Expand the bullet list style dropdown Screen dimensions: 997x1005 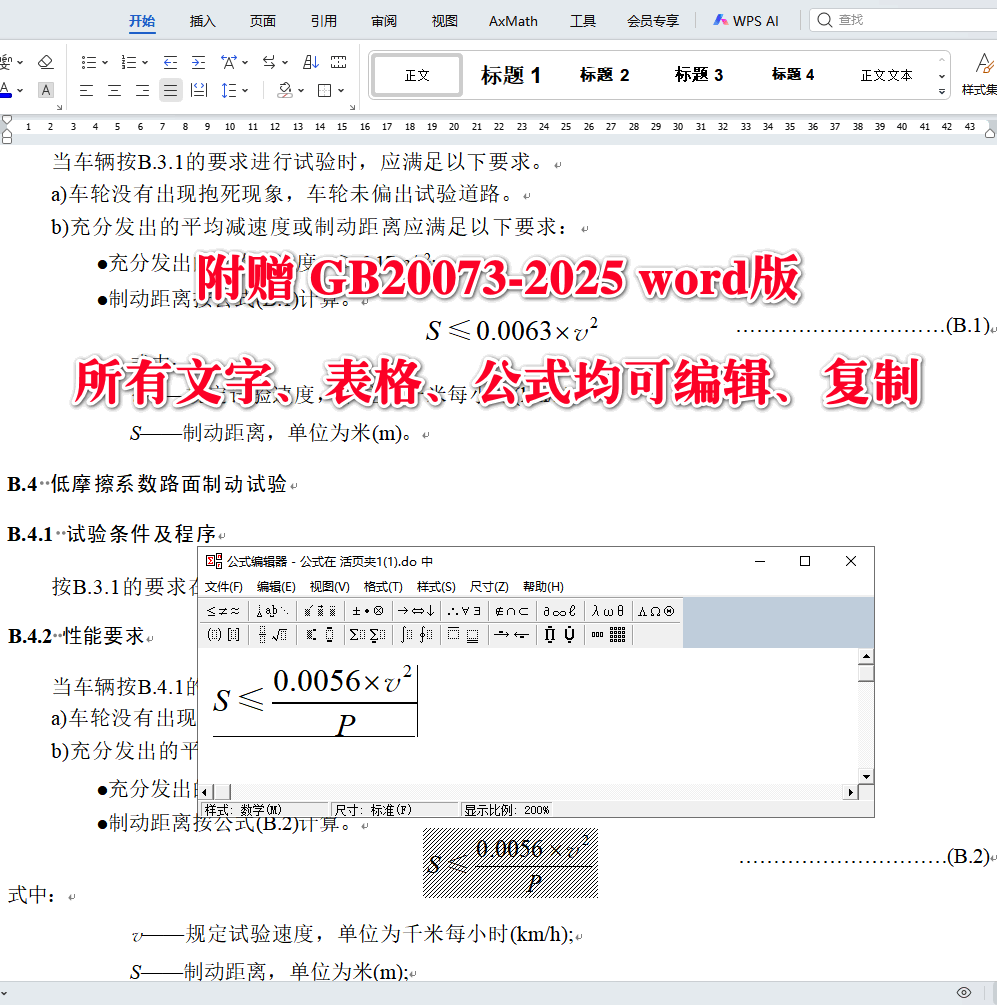click(105, 62)
